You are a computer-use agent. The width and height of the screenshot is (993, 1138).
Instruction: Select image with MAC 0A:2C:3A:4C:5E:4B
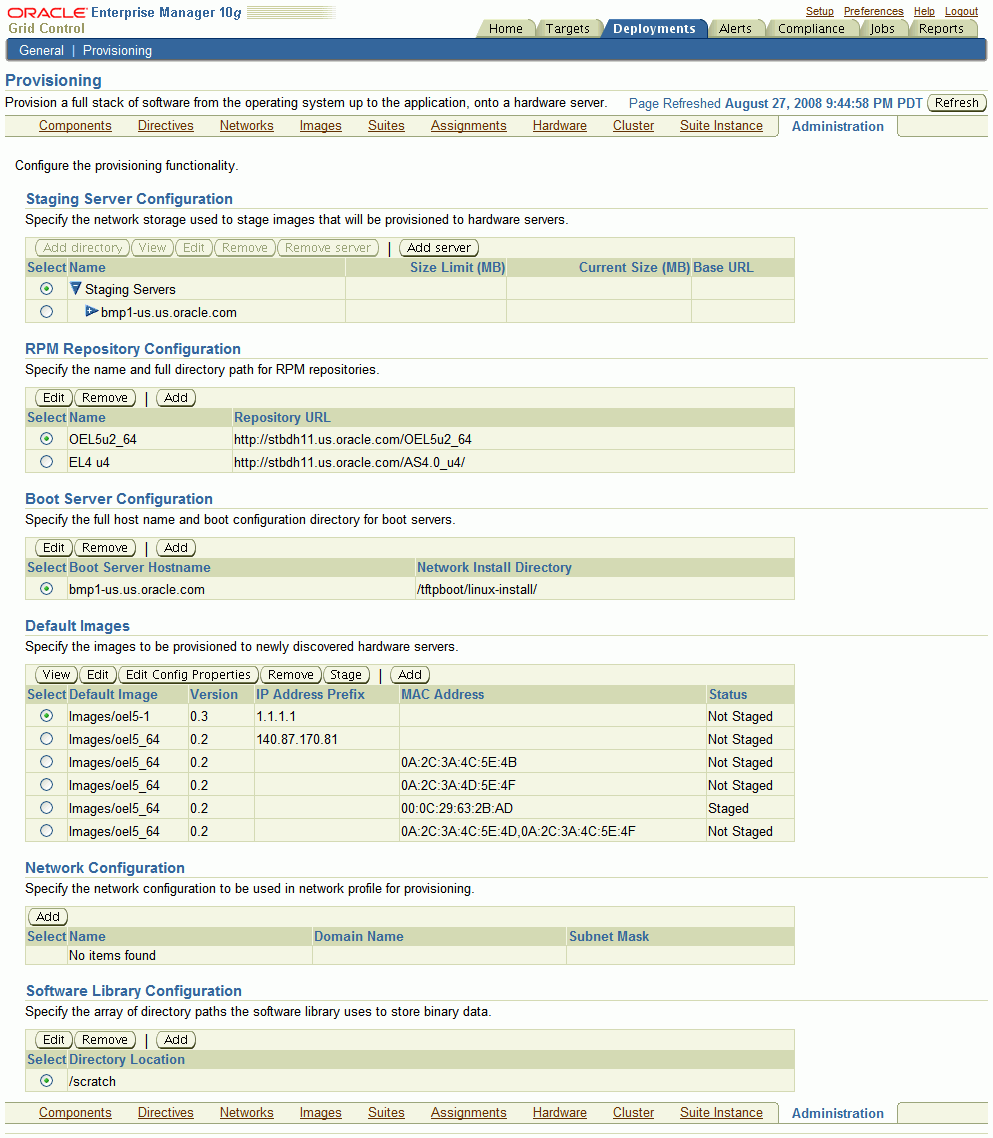pyautogui.click(x=46, y=762)
